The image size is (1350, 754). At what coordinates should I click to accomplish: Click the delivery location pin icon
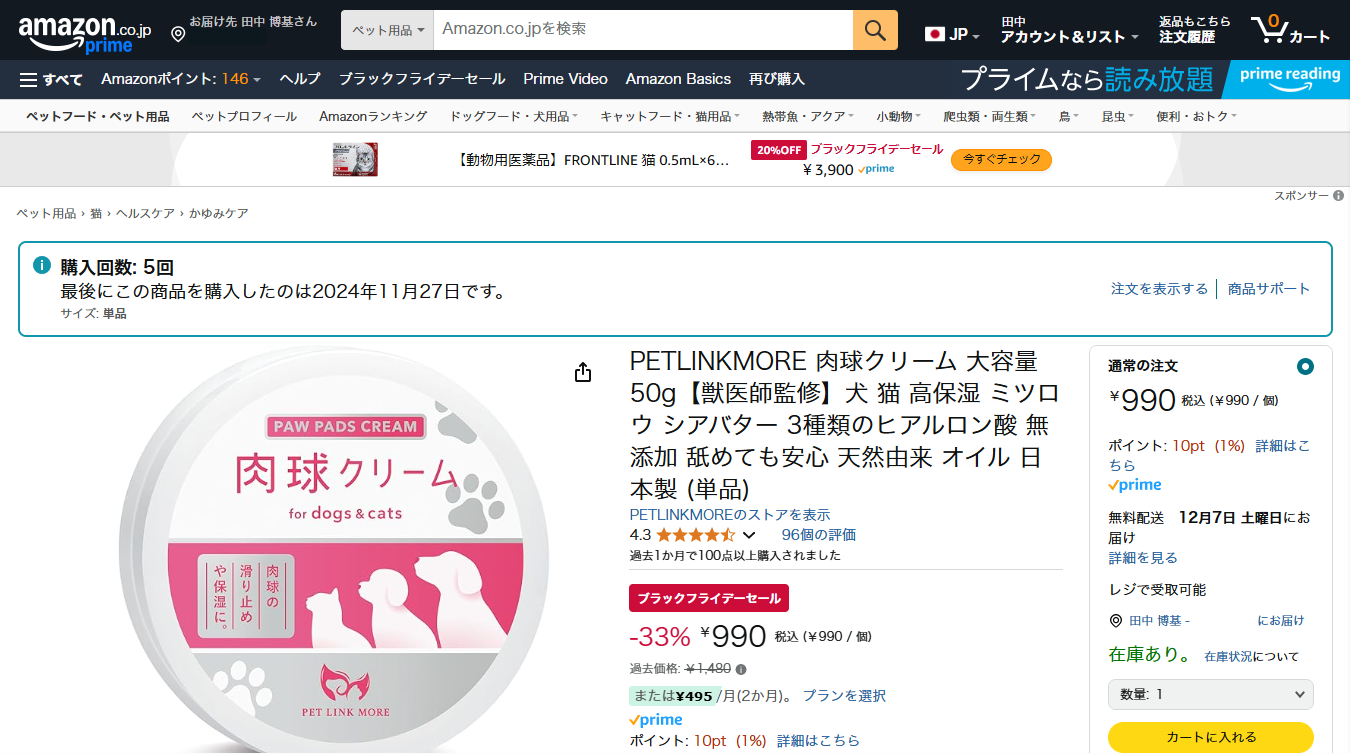click(x=178, y=35)
